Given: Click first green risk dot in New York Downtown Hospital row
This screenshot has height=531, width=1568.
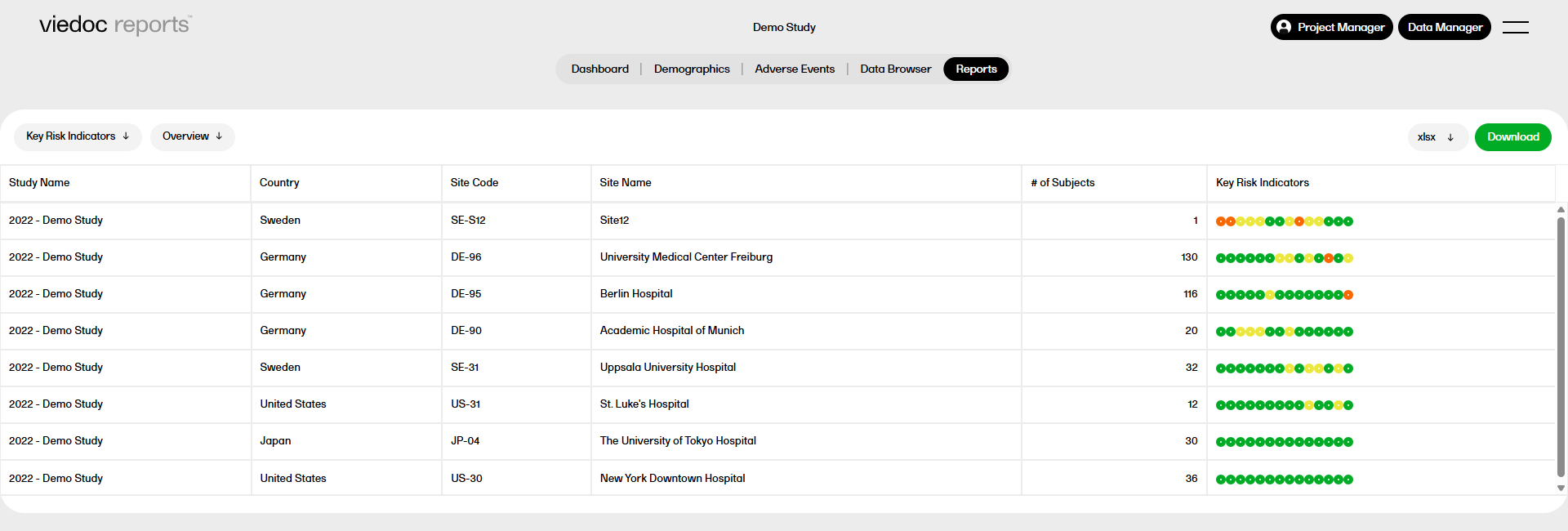Looking at the screenshot, I should (1221, 480).
